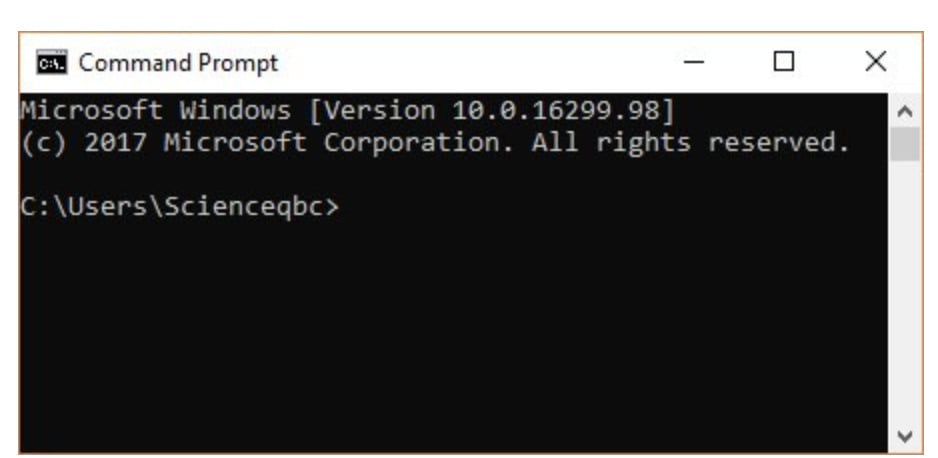This screenshot has width=938, height=458.
Task: Click the scrollbar up arrow
Action: click(x=905, y=110)
